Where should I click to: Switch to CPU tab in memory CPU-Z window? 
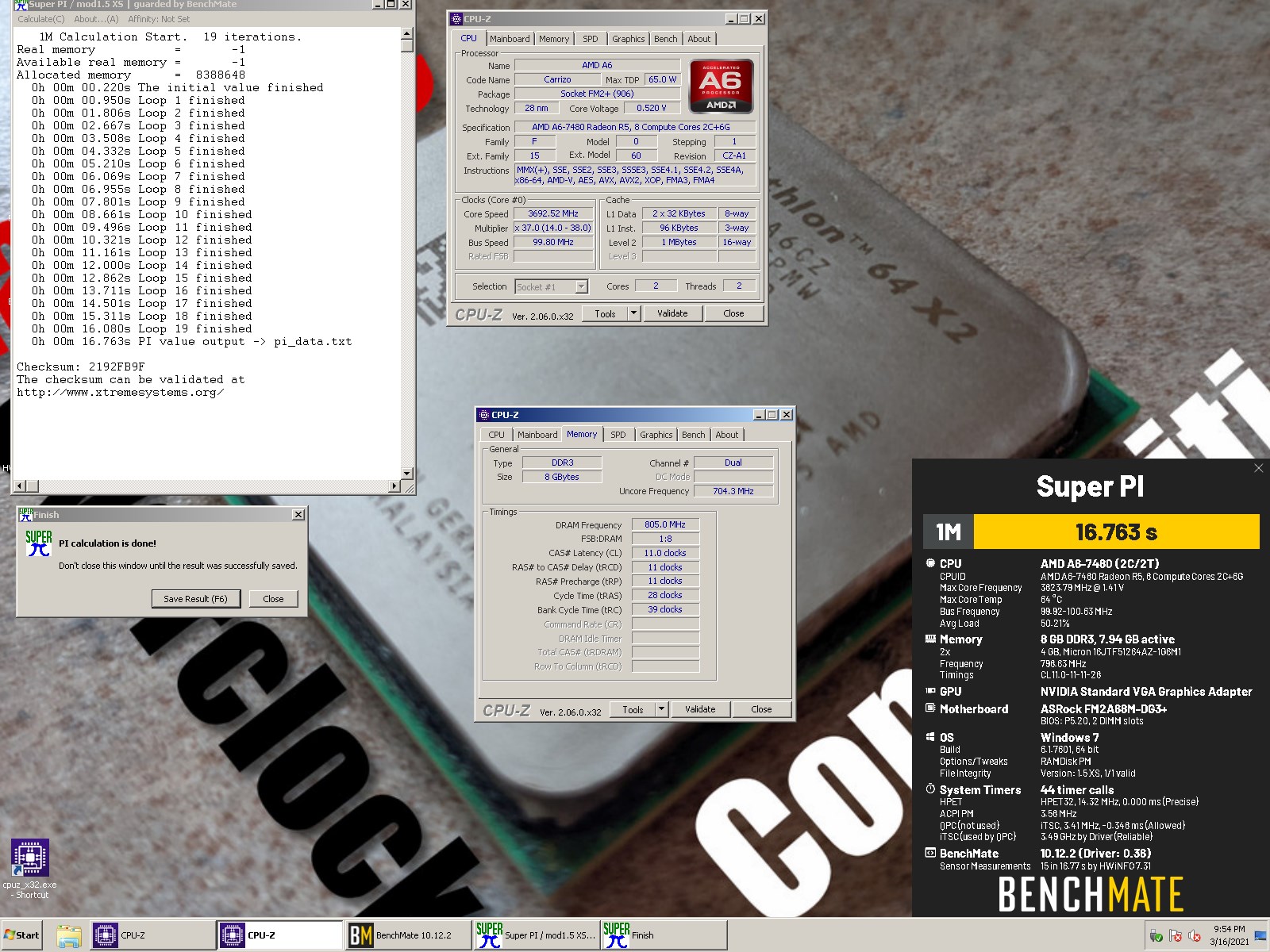coord(497,435)
